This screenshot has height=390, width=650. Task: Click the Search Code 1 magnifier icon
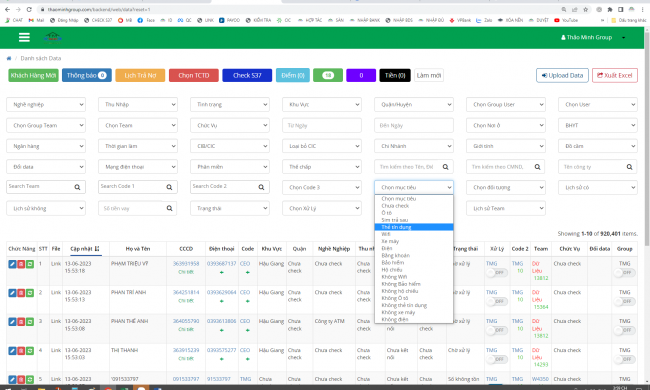coord(169,187)
